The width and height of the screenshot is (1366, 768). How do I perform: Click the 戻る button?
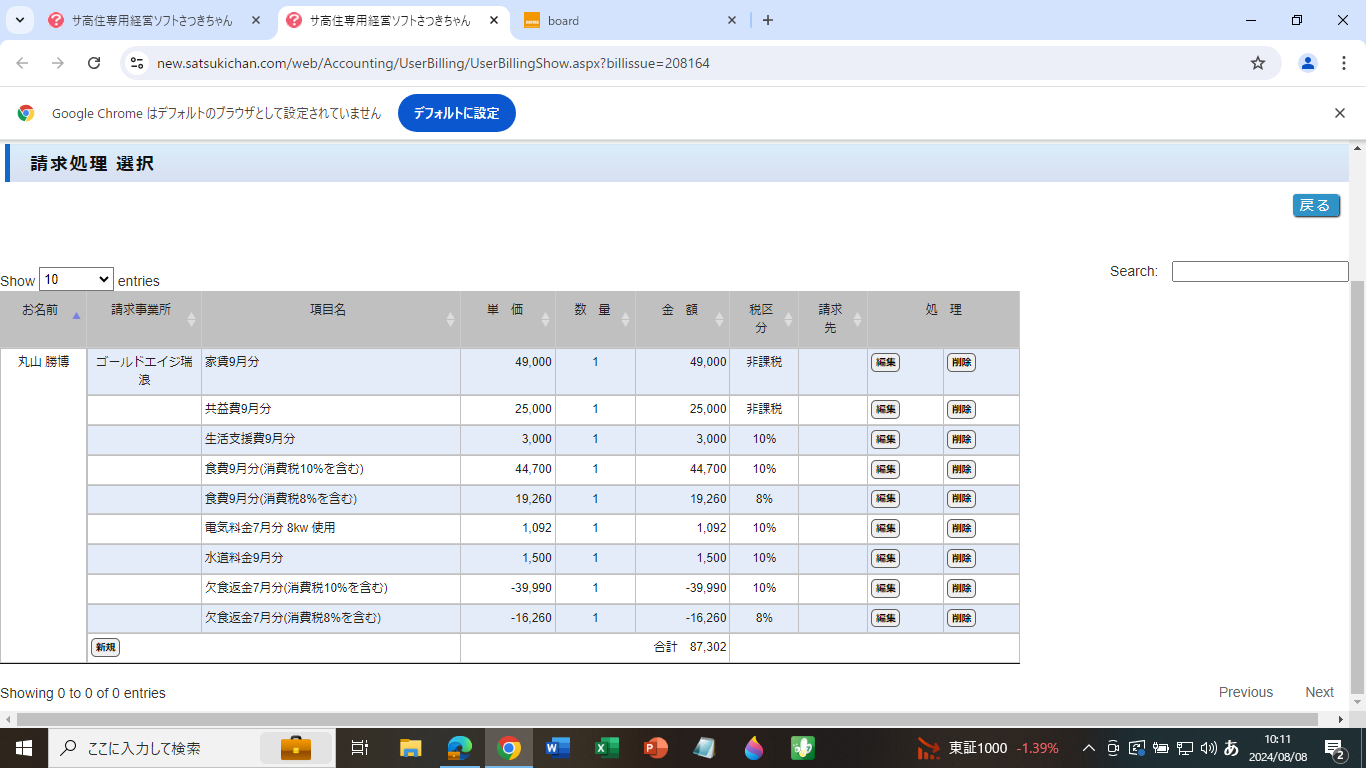coord(1315,206)
